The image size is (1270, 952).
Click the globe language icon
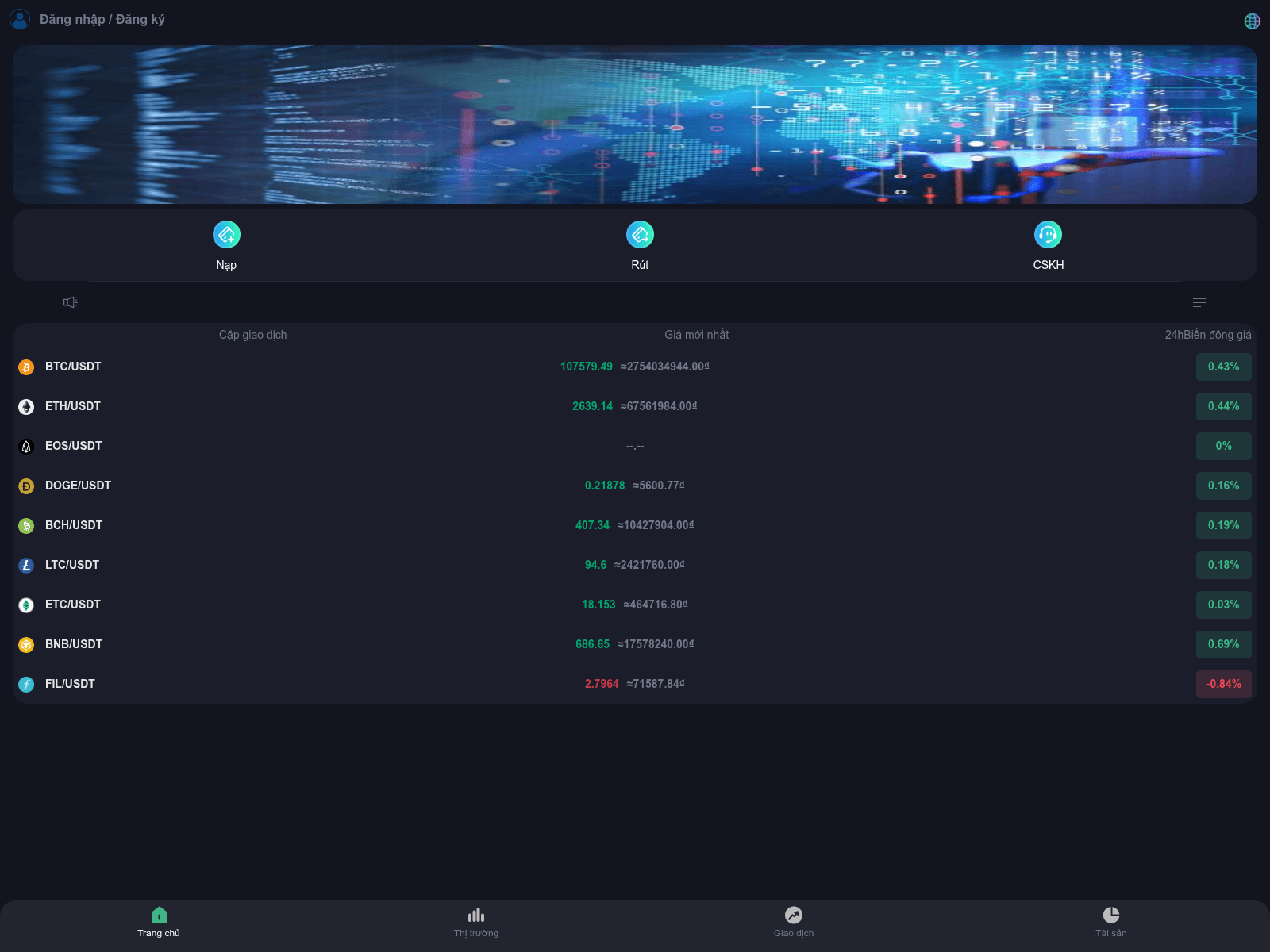[1252, 21]
